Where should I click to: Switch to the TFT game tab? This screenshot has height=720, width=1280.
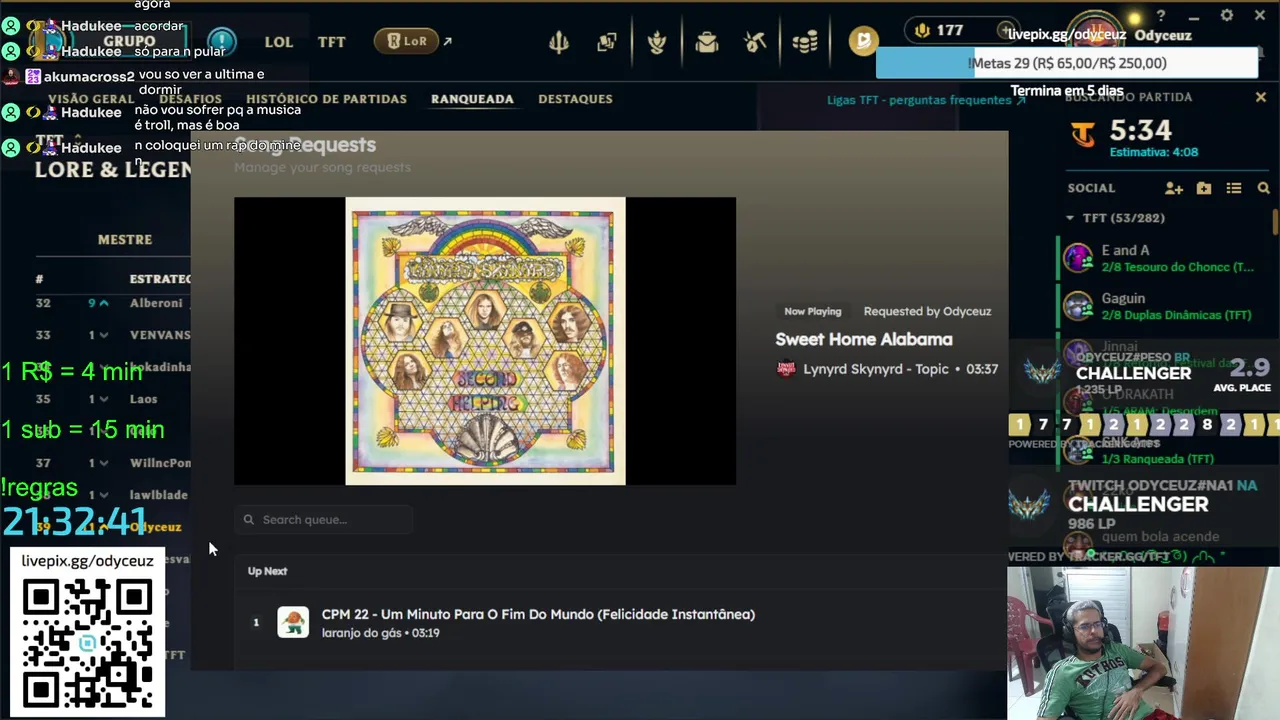pos(331,42)
